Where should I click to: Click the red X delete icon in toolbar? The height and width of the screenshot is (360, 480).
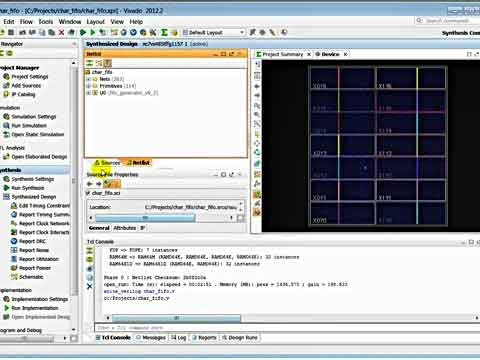tap(61, 32)
